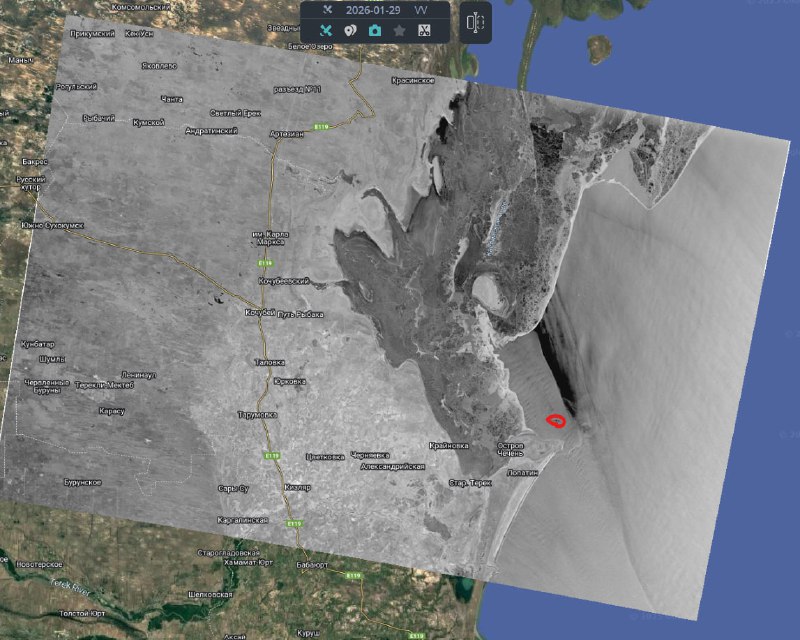Click the E119 road shield near Артезиан
The width and height of the screenshot is (800, 640).
click(321, 127)
